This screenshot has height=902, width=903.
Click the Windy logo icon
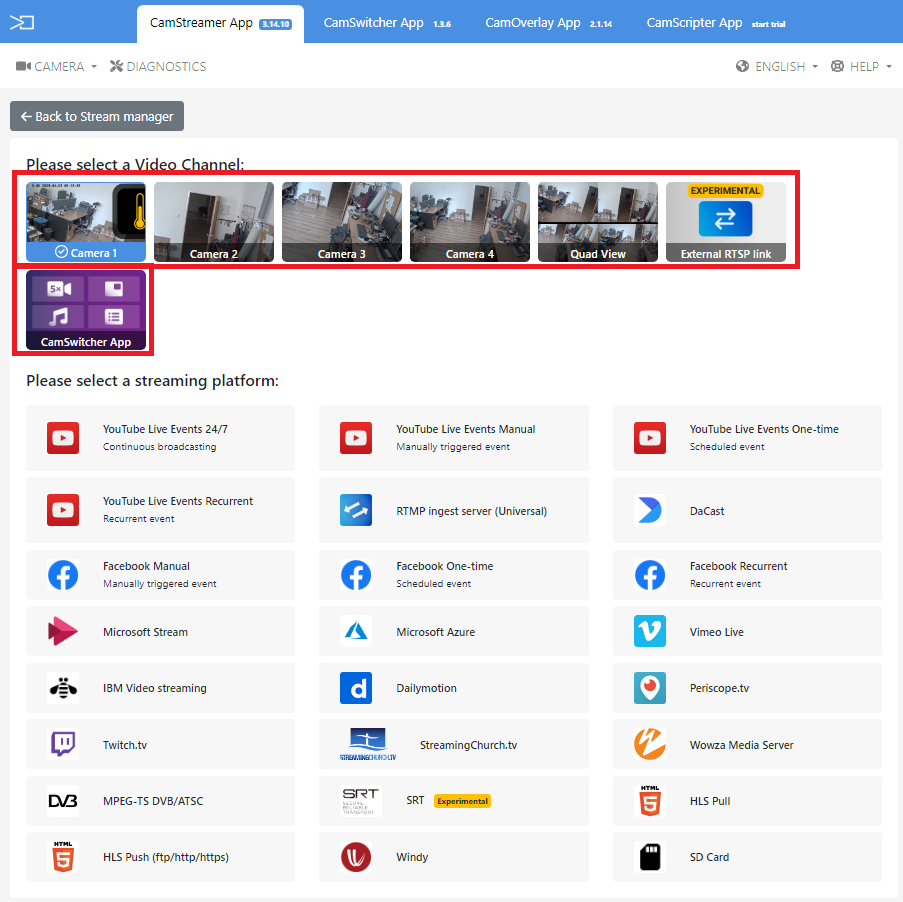[356, 856]
